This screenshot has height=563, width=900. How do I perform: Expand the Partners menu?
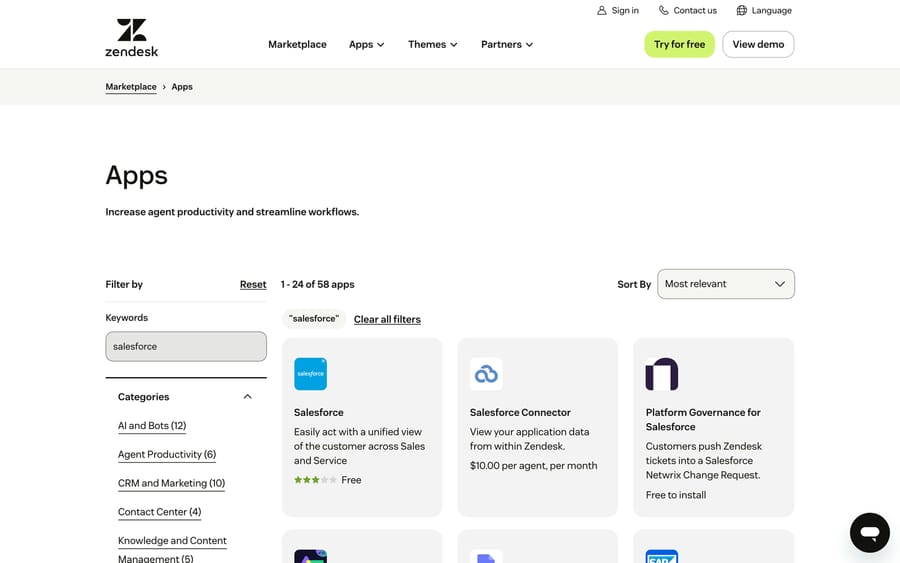507,44
